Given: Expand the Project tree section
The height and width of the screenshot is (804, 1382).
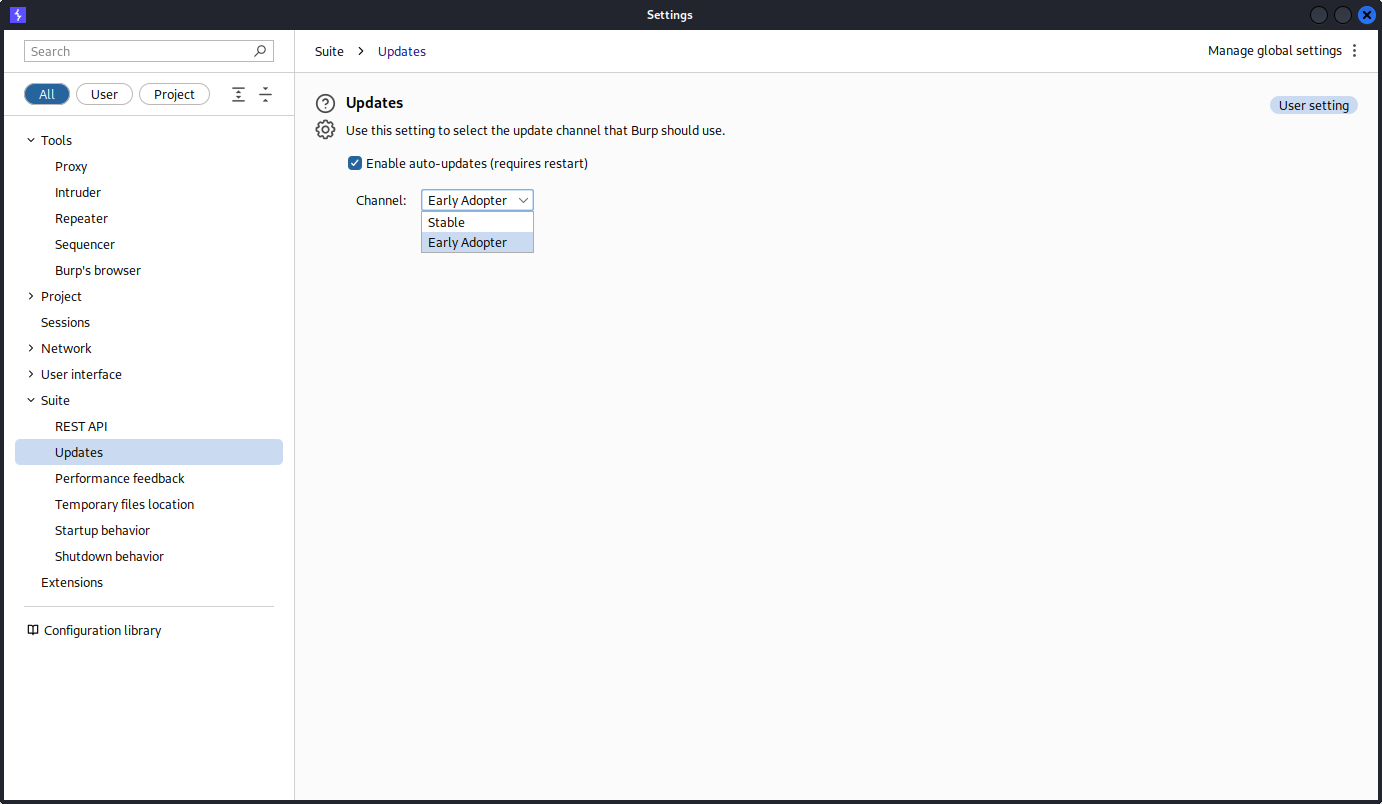Looking at the screenshot, I should coord(31,296).
